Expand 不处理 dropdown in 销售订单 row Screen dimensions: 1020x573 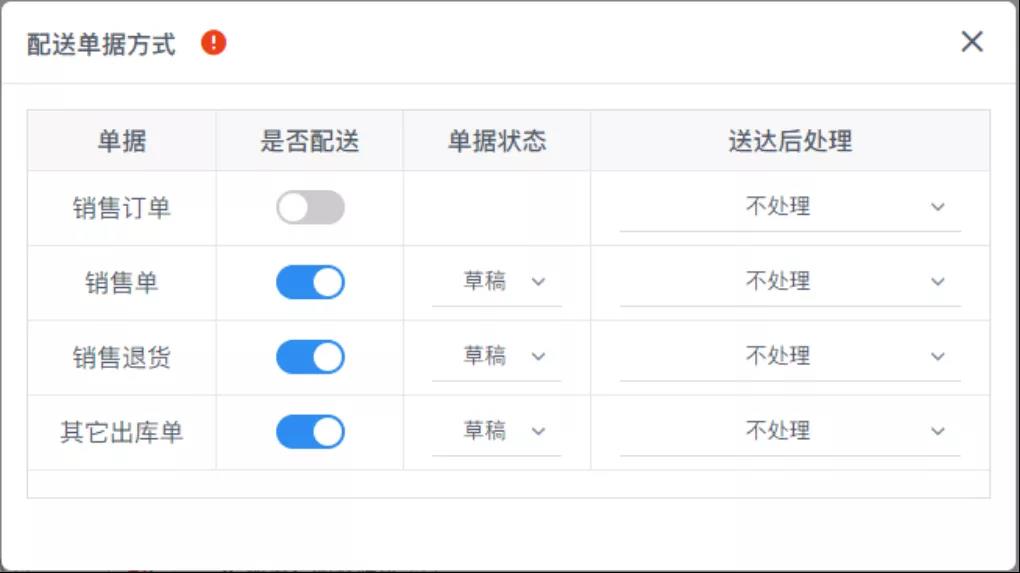790,207
